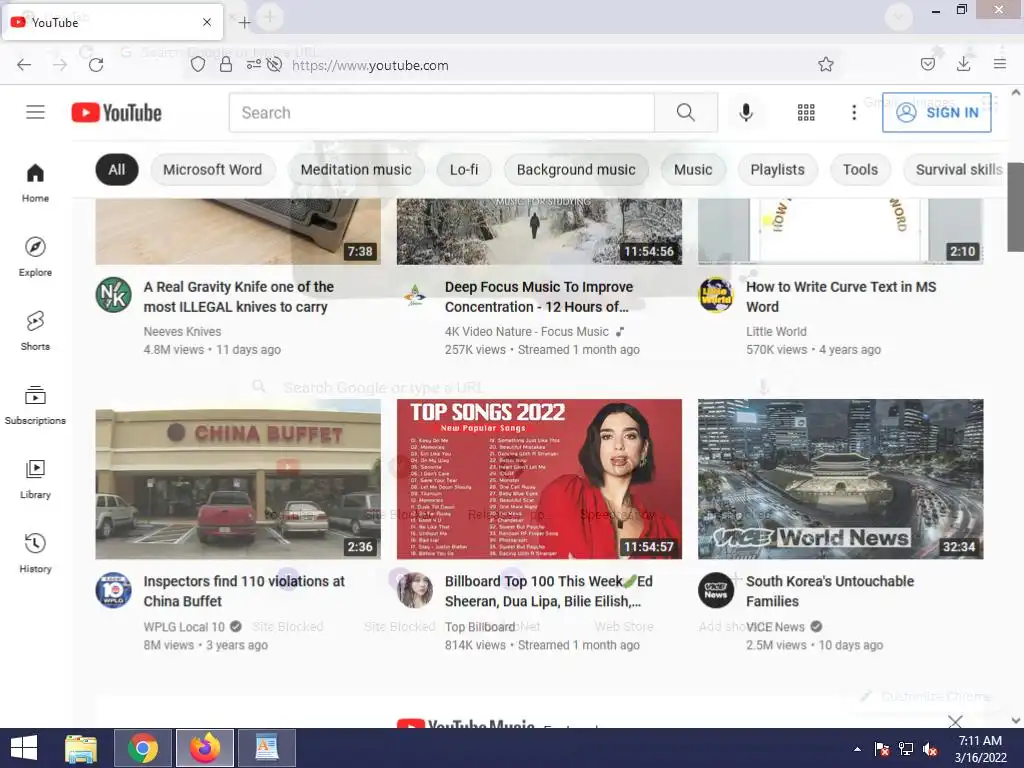
Task: Click the page vertical scrollbar thumb
Action: pyautogui.click(x=1016, y=206)
